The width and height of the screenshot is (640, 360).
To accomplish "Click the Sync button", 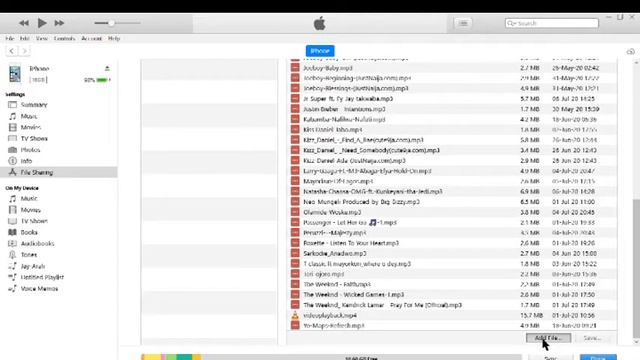I will coord(551,358).
